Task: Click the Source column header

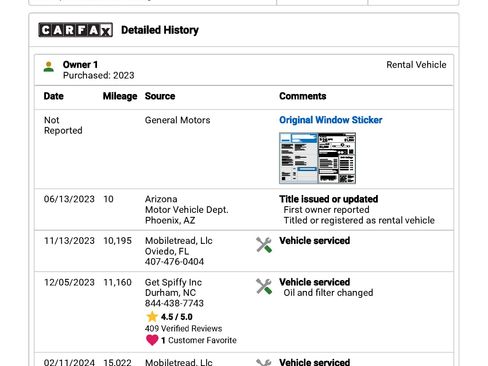Action: (x=160, y=96)
